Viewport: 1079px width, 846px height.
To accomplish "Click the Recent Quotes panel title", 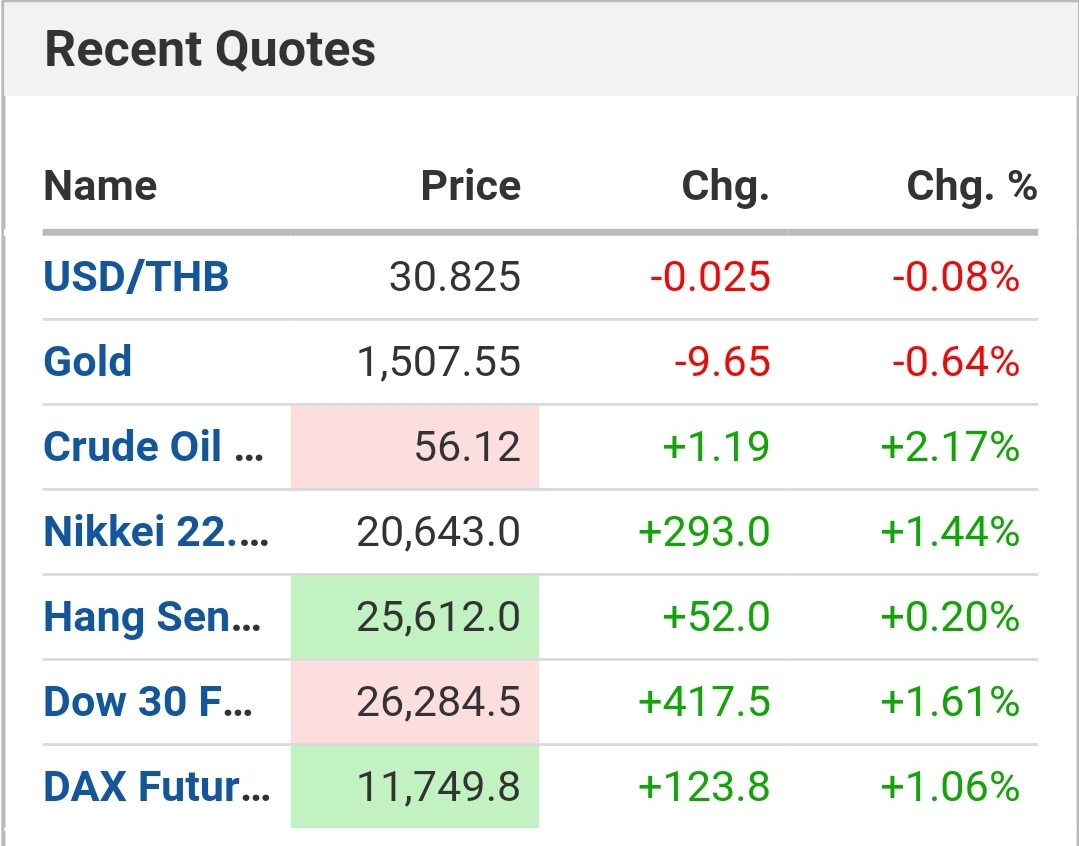I will click(210, 49).
